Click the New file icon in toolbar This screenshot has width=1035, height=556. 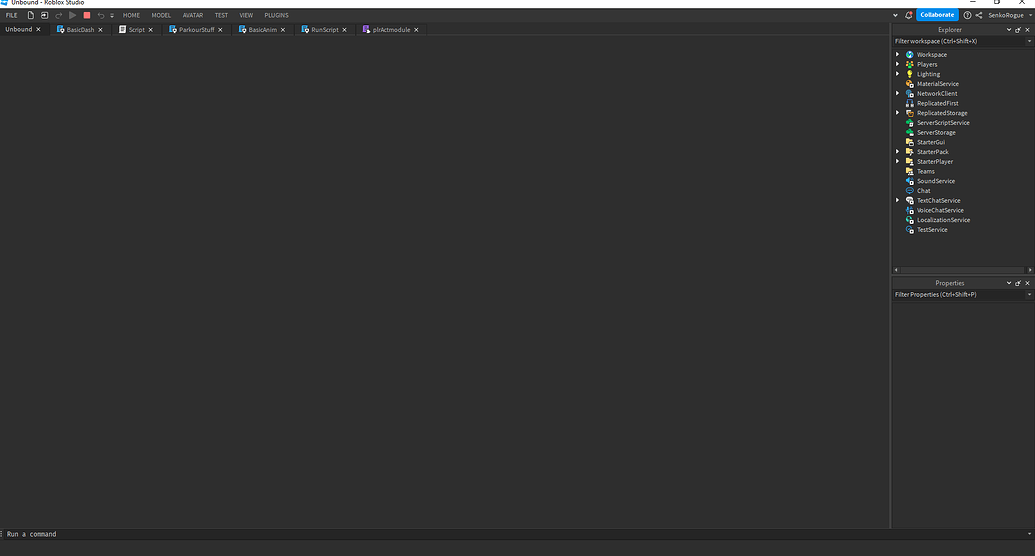30,15
